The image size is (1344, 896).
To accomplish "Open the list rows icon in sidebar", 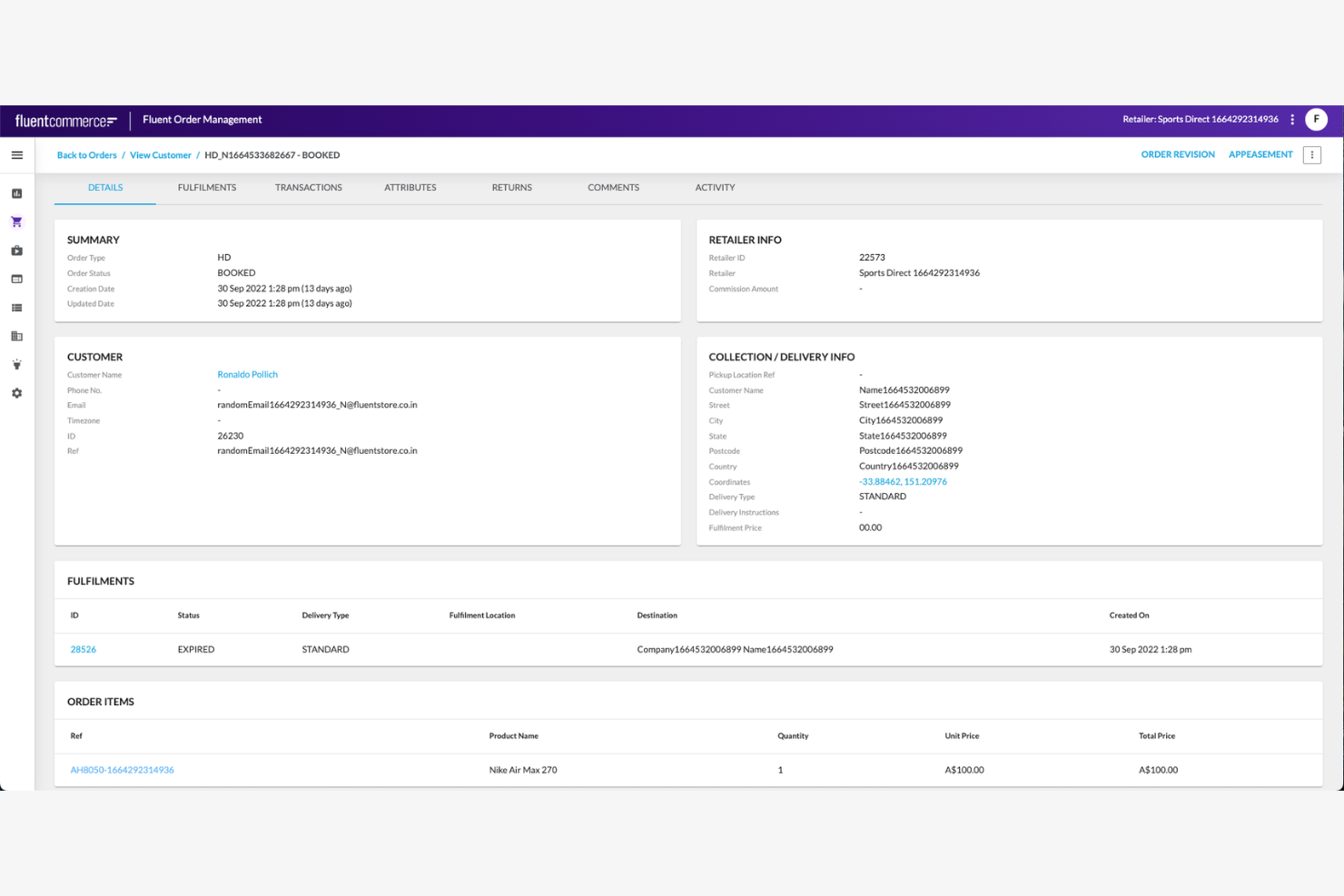I will pos(16,308).
